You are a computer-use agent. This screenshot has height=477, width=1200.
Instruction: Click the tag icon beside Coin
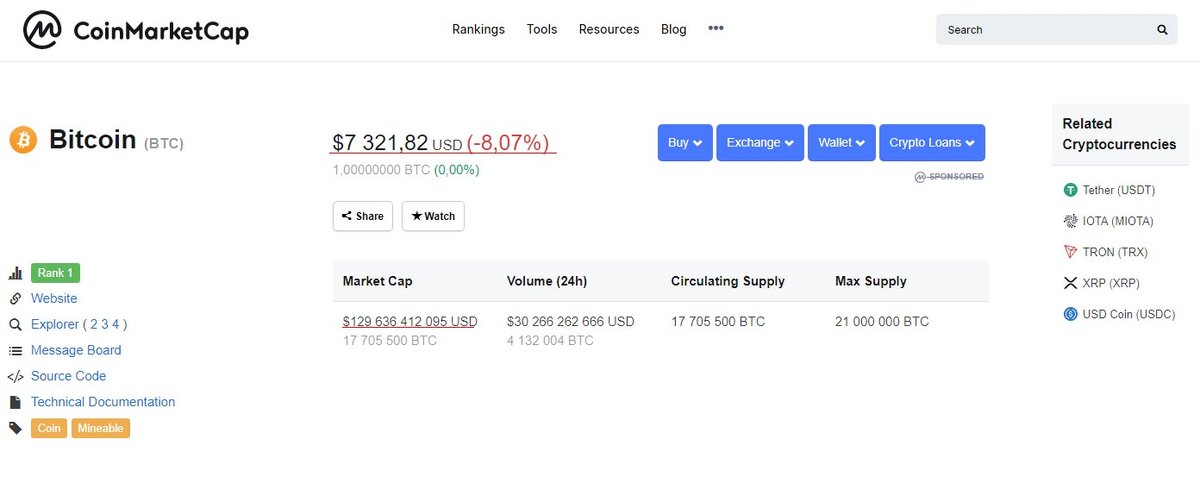point(15,428)
